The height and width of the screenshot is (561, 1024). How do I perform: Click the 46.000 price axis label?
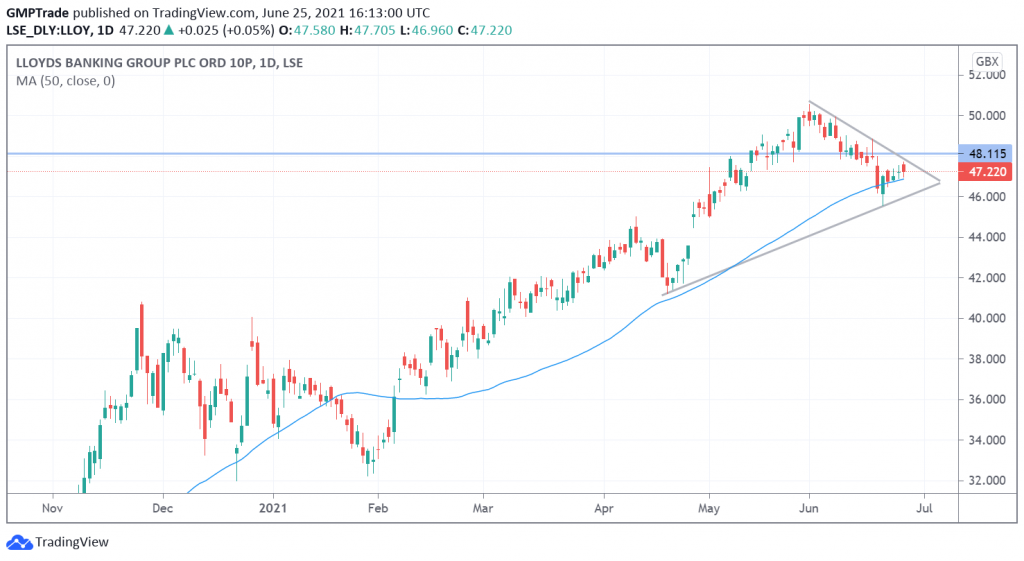(987, 197)
